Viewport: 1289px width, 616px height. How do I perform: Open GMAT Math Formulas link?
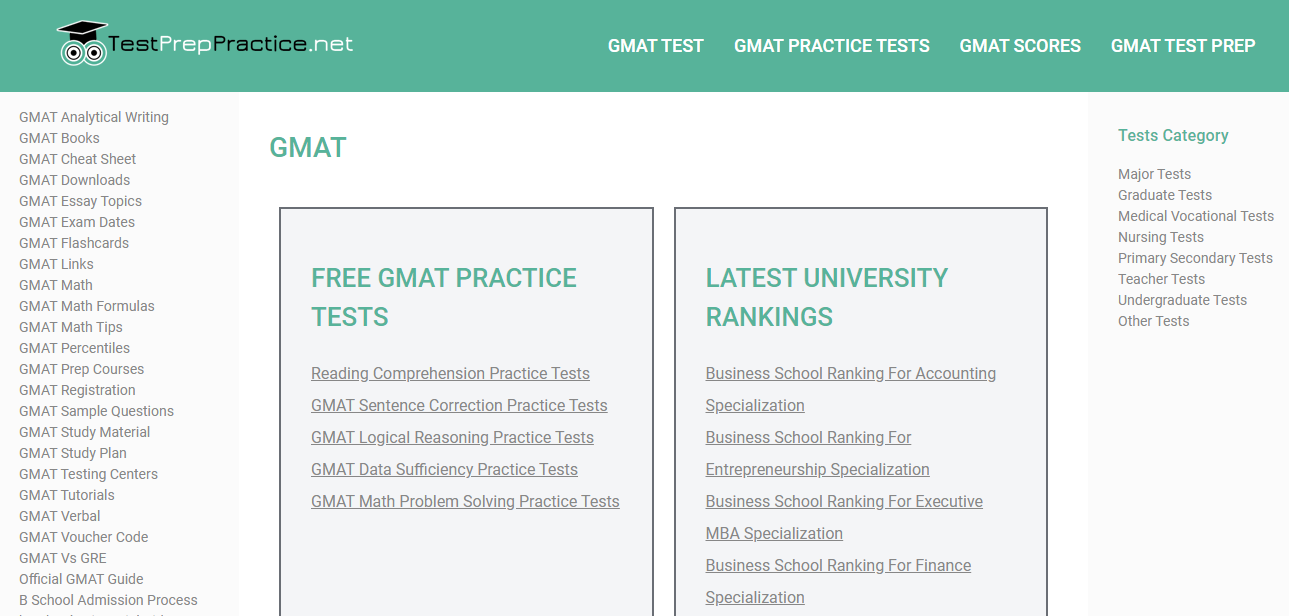click(x=87, y=306)
